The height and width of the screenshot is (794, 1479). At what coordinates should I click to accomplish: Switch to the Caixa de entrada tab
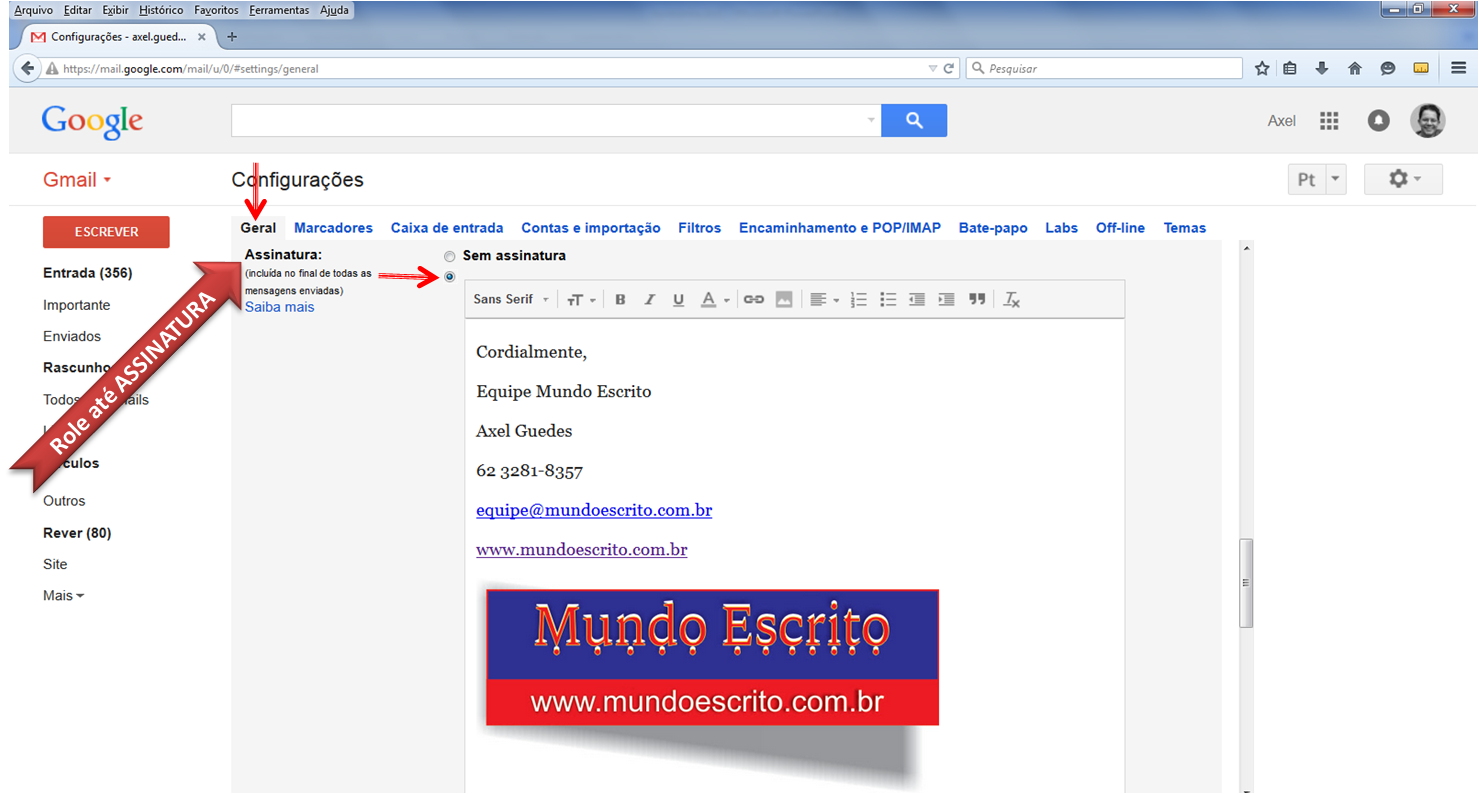tap(447, 228)
